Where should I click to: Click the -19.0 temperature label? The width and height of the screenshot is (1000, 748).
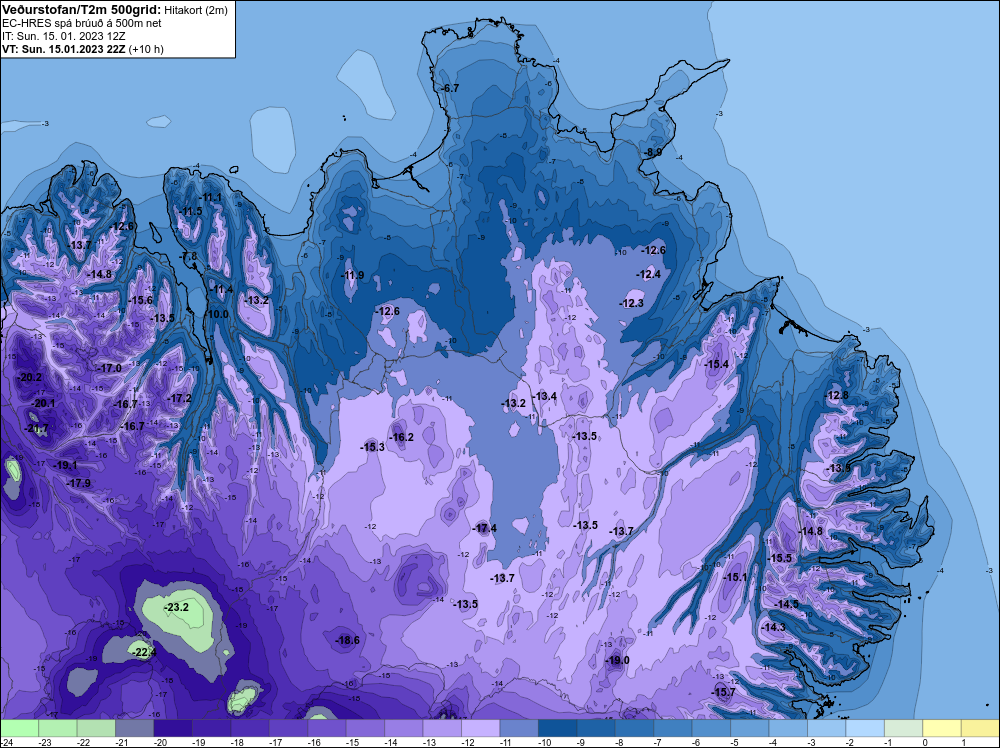(x=617, y=660)
